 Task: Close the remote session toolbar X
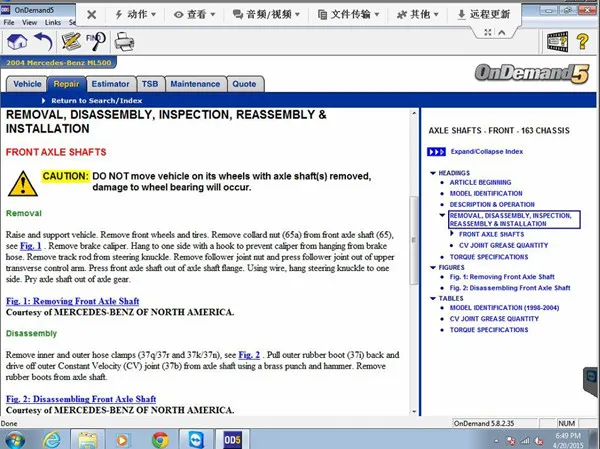point(91,15)
